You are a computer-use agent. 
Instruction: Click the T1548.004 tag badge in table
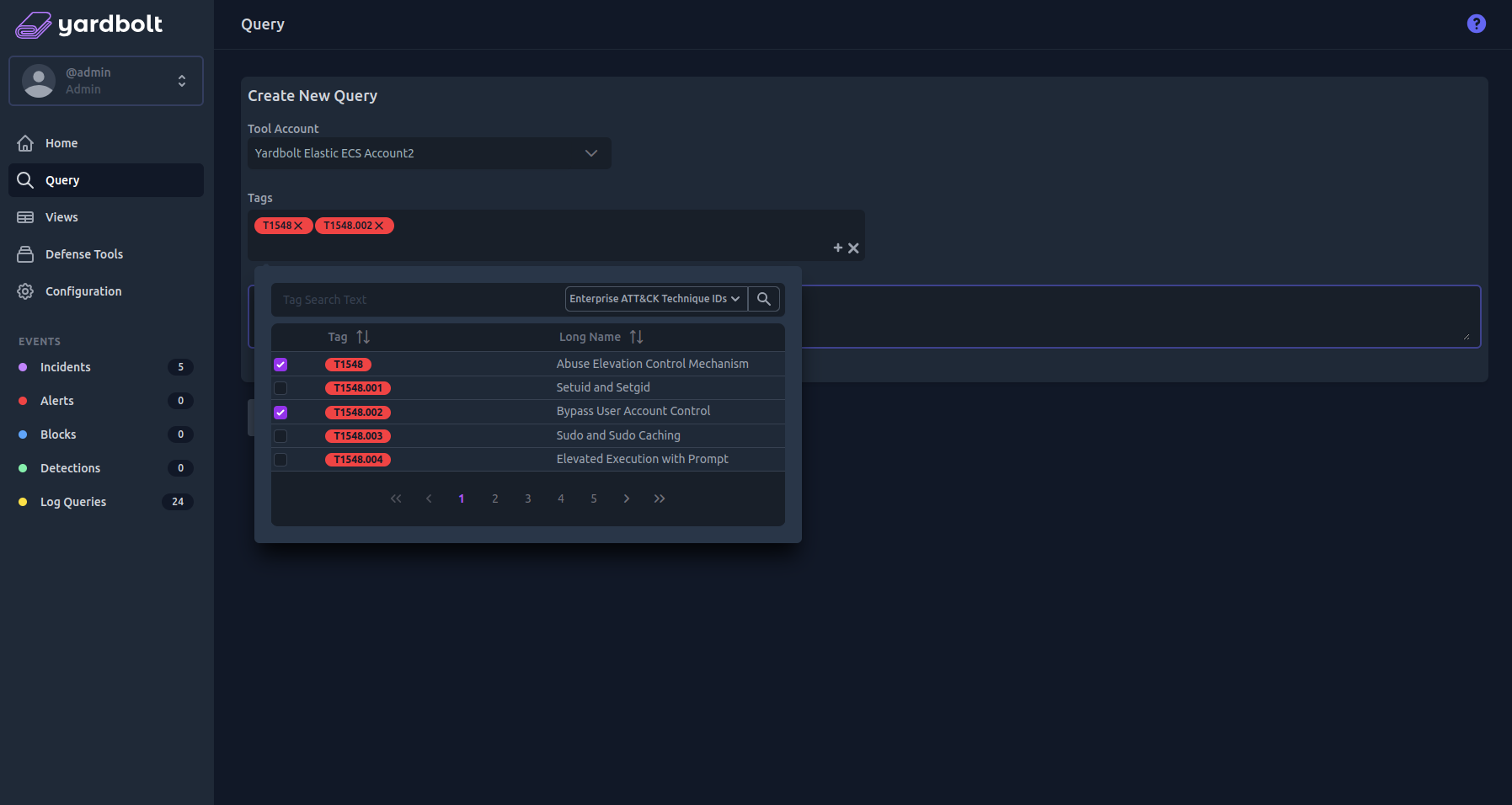point(358,460)
